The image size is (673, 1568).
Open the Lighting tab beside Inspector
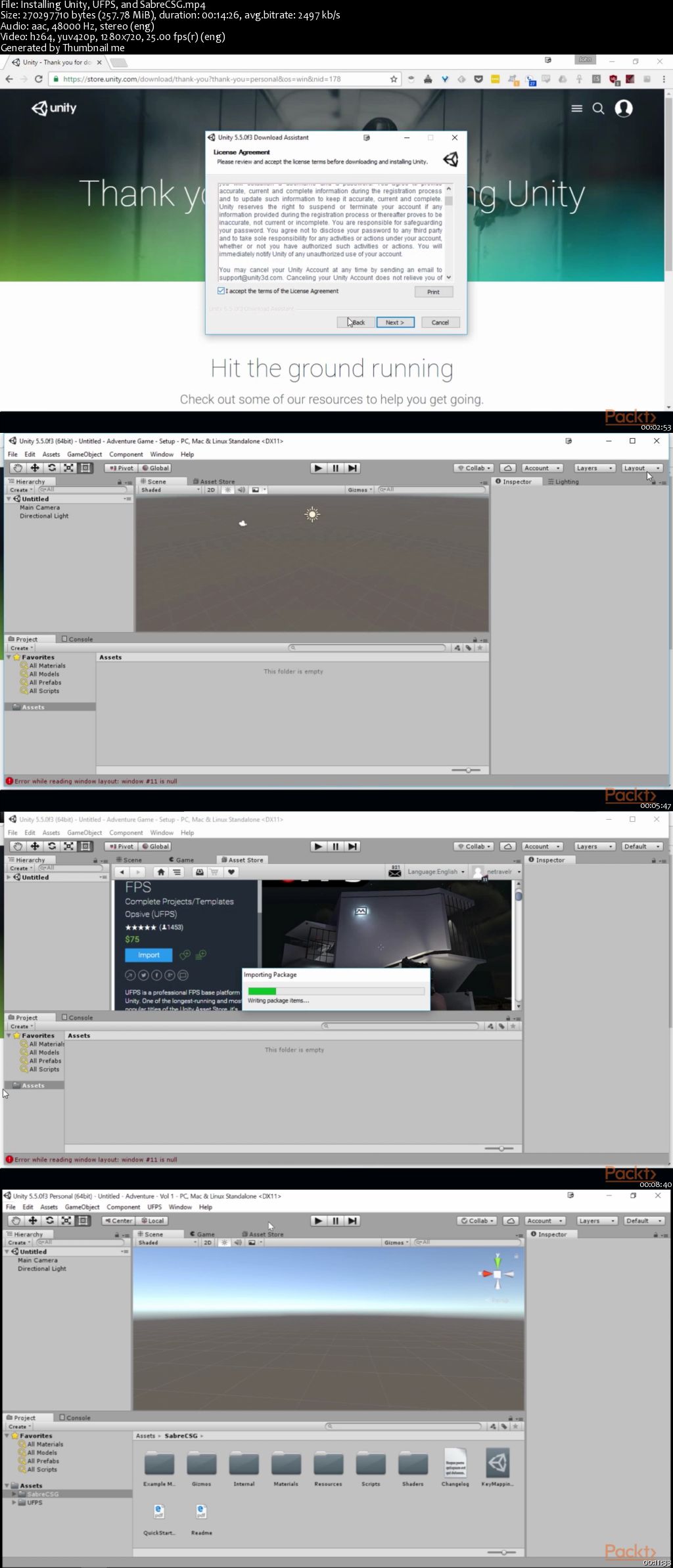point(563,482)
